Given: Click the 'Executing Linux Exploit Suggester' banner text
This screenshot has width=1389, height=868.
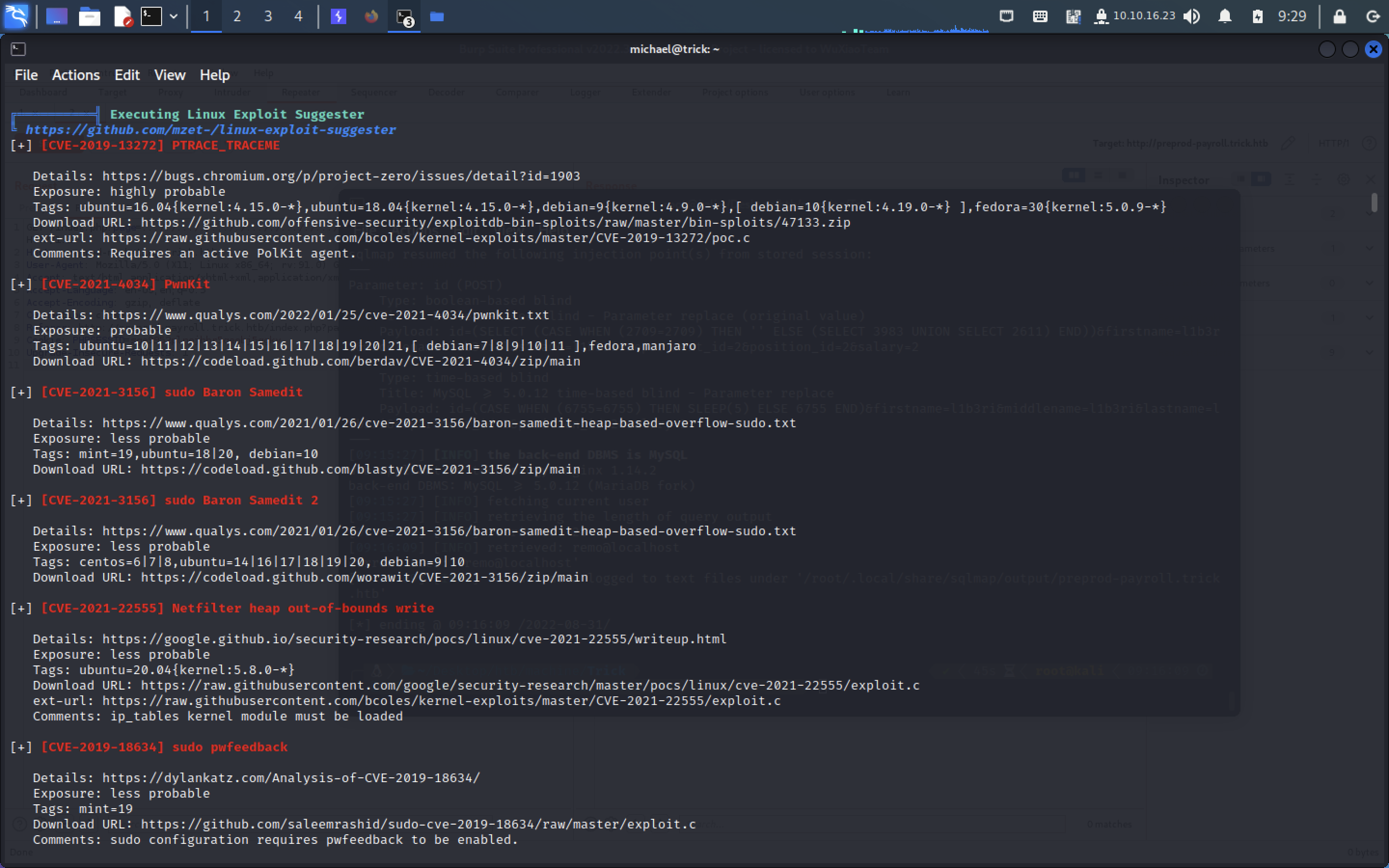Looking at the screenshot, I should 237,114.
